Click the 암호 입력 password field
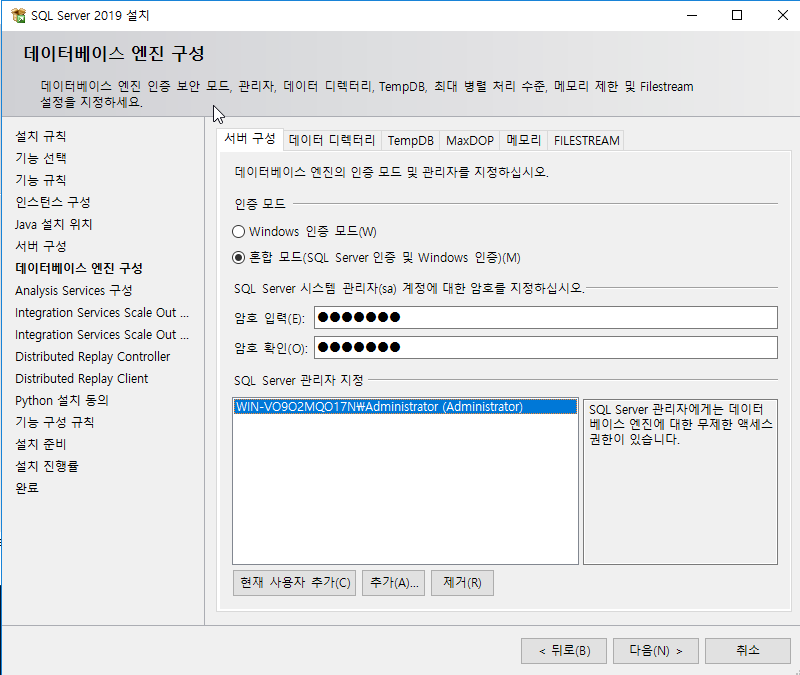The width and height of the screenshot is (800, 675). (x=546, y=317)
